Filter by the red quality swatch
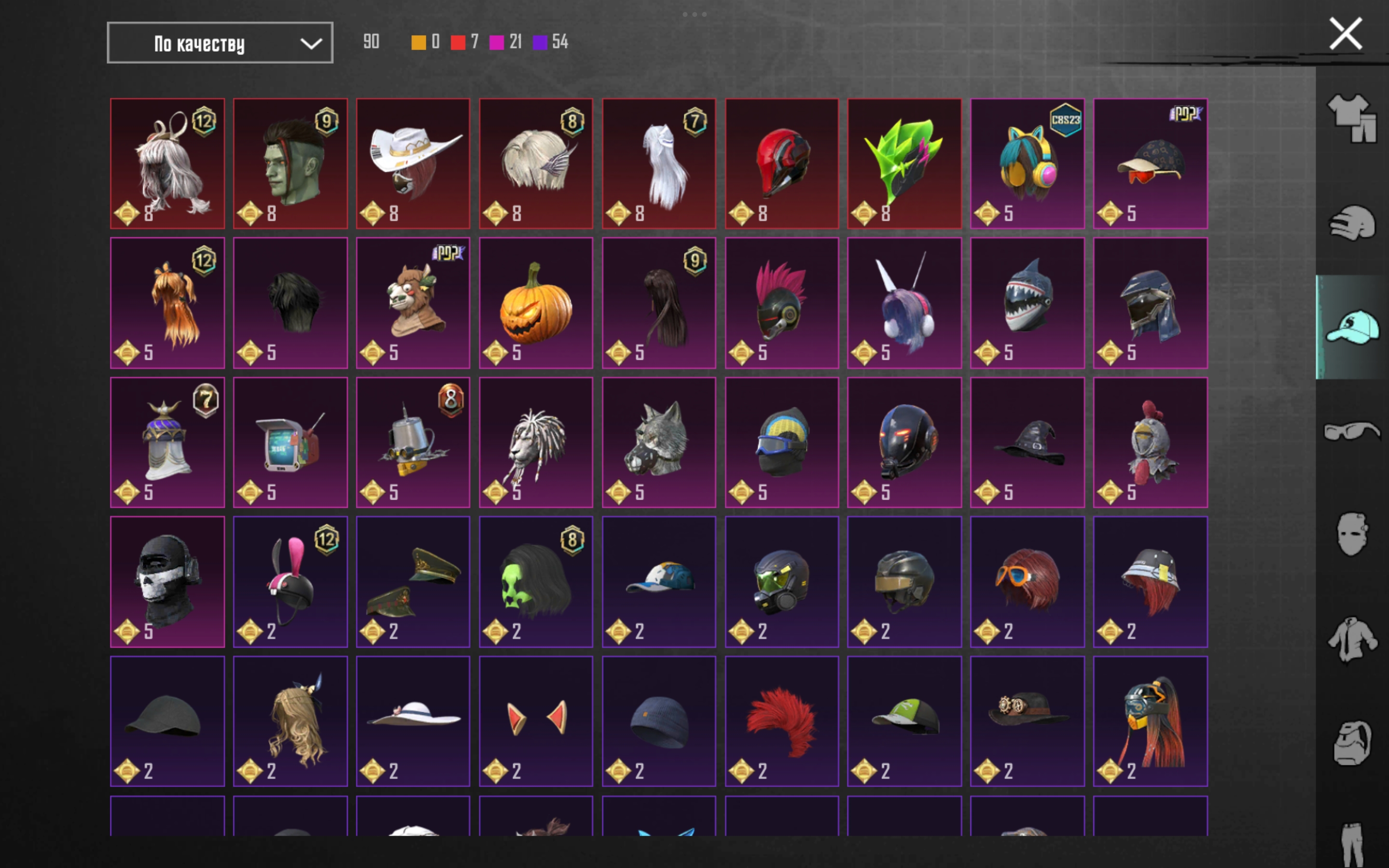 (x=458, y=42)
